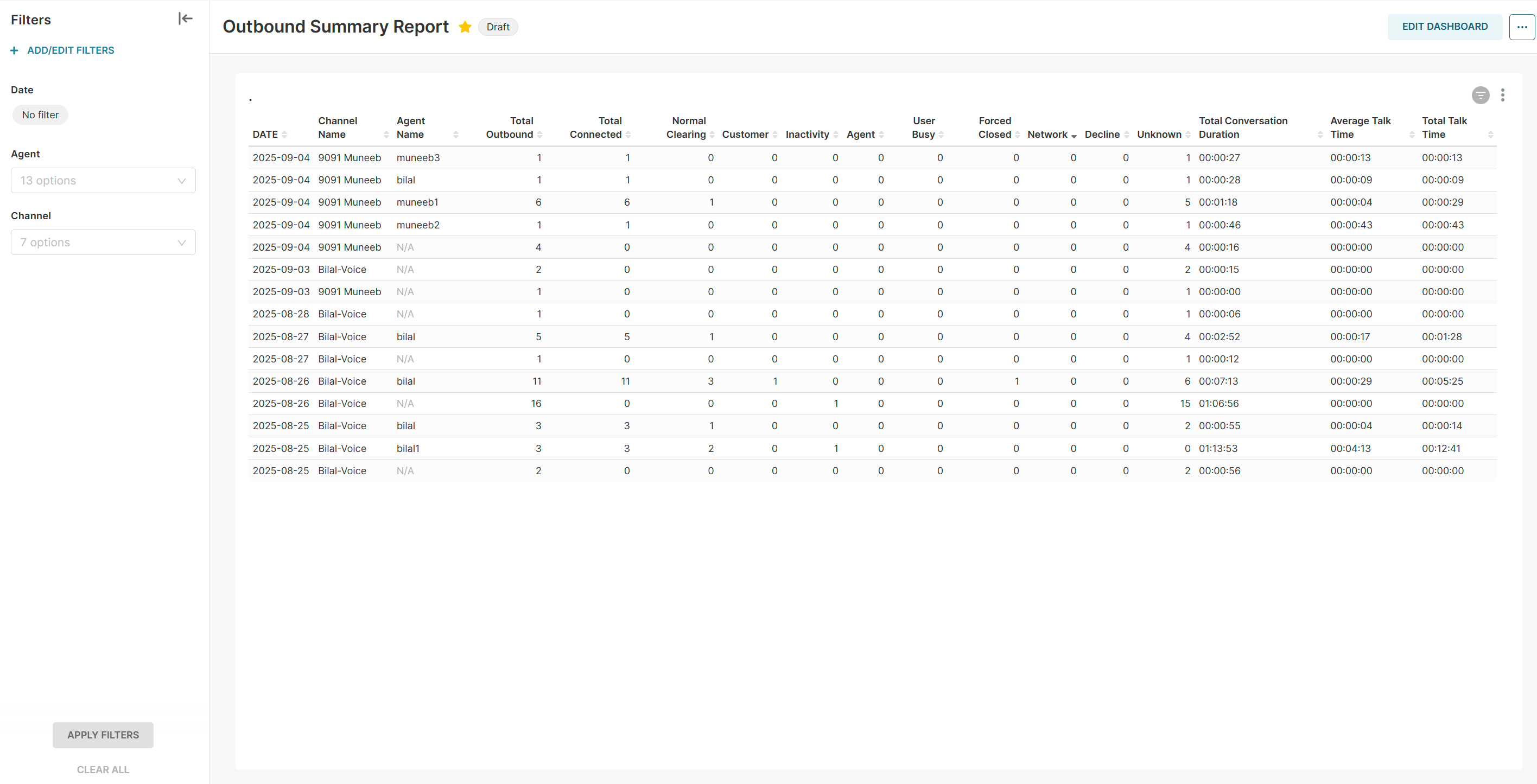This screenshot has width=1537, height=784.
Task: Sort by Total Talk Time column
Action: tap(1490, 135)
